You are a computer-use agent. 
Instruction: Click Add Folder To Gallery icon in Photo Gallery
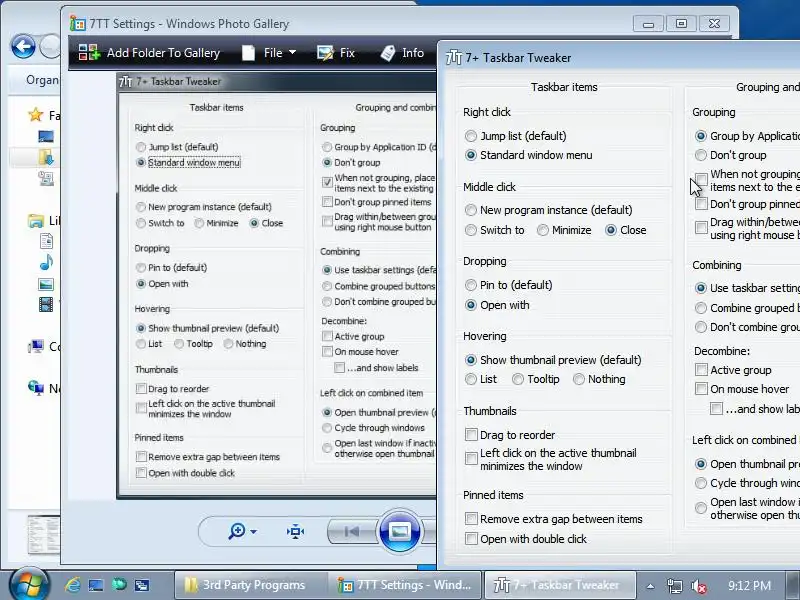click(89, 53)
